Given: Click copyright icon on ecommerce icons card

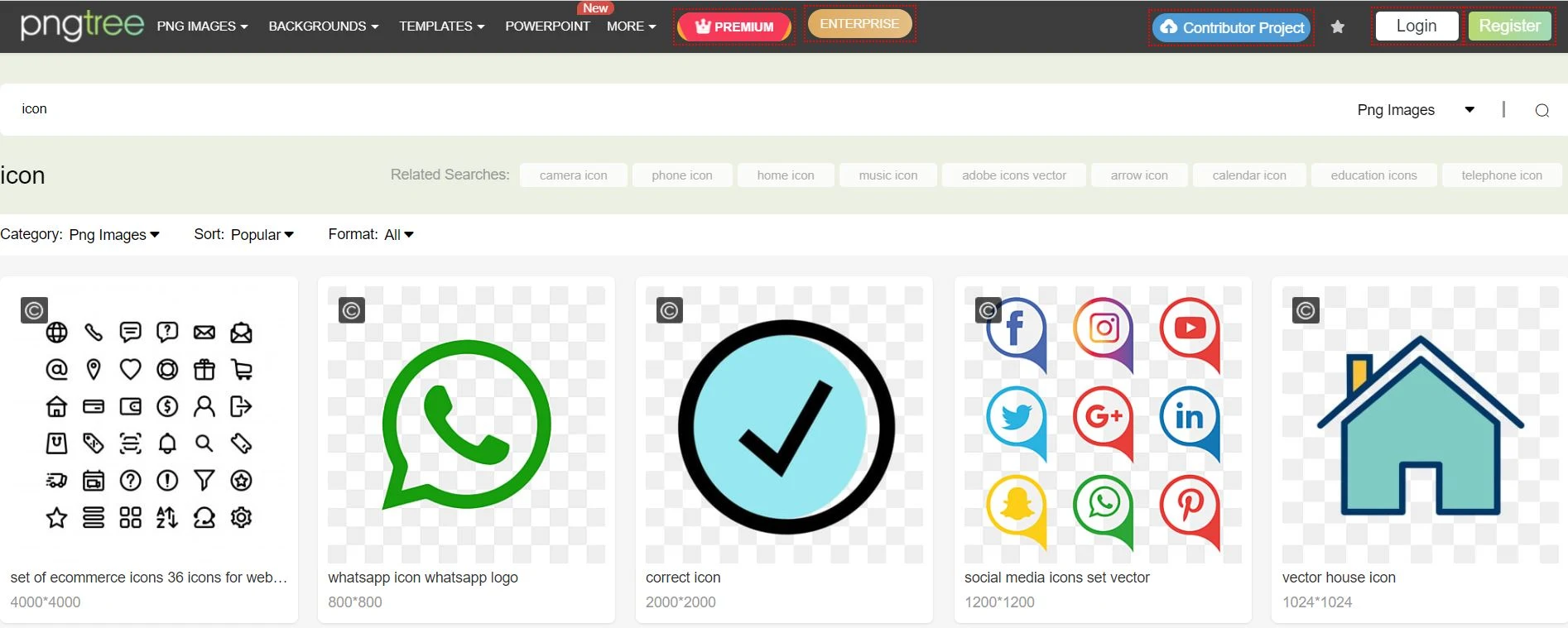Looking at the screenshot, I should (34, 310).
